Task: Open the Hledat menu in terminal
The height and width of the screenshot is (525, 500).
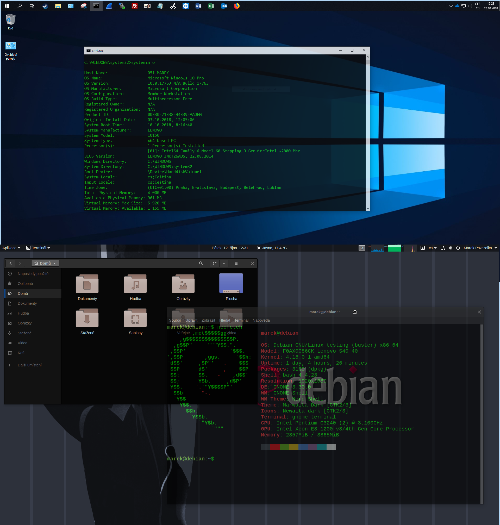Action: [225, 320]
